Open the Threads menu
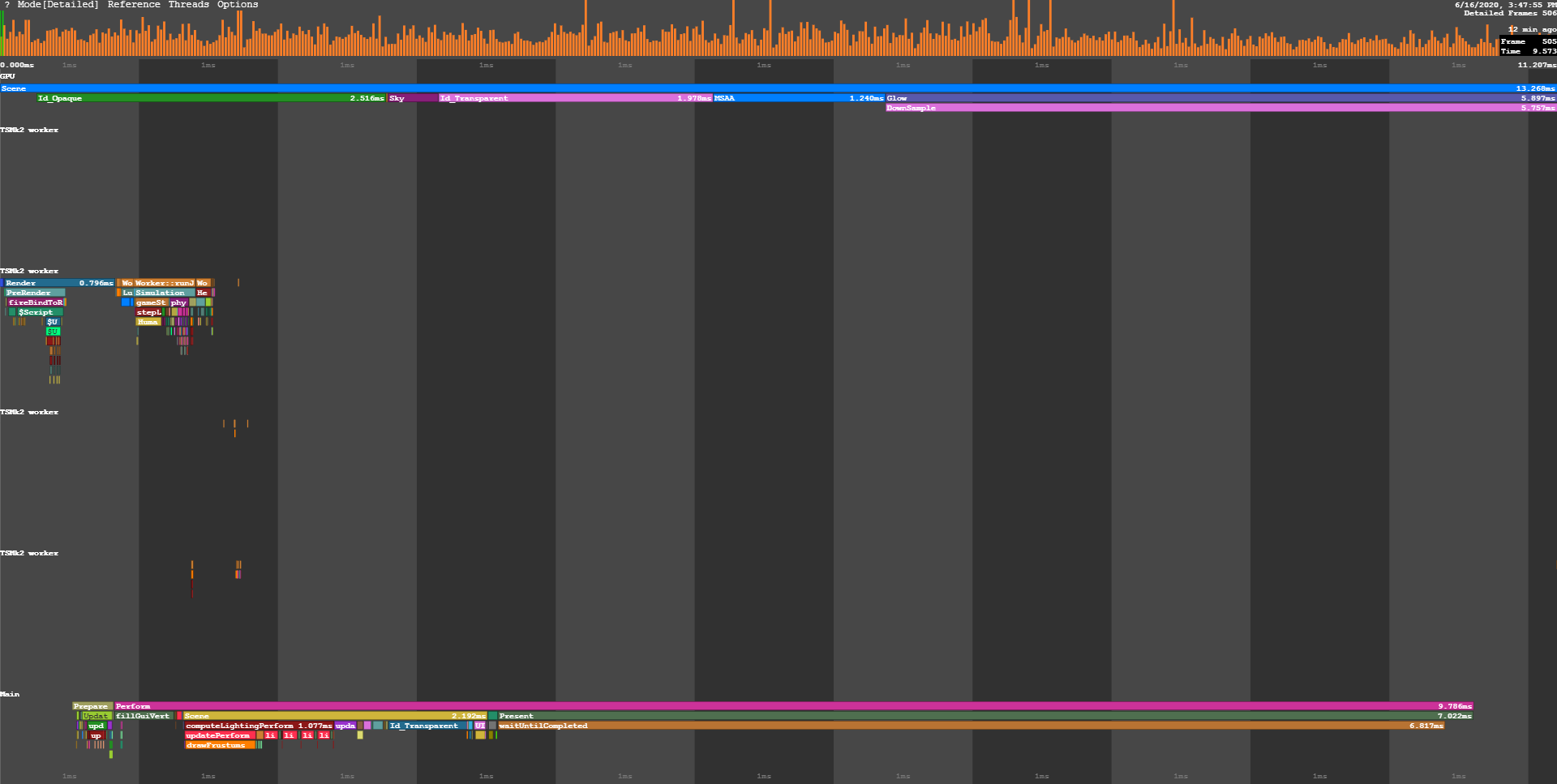Image resolution: width=1557 pixels, height=784 pixels. (189, 5)
